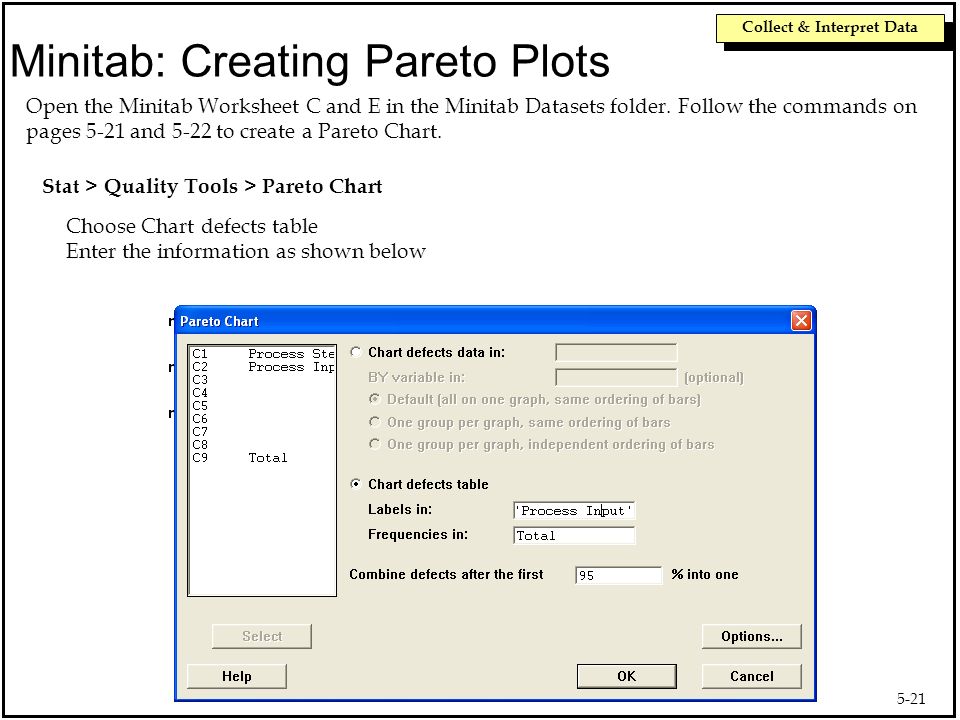Click the 'Stat > Quality Tools > Pareto Chart' text
The height and width of the screenshot is (720, 960).
click(x=212, y=186)
